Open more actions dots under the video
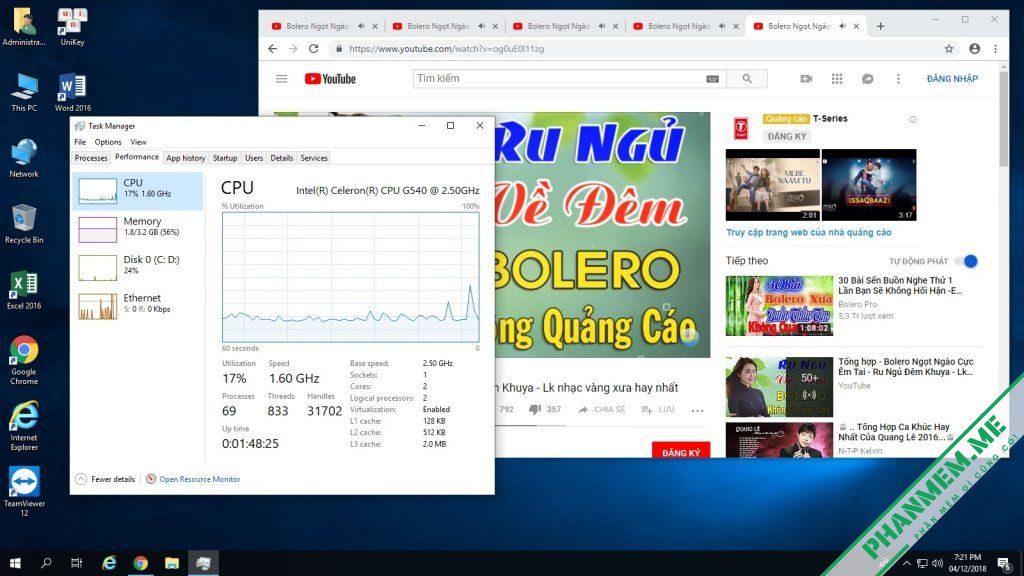Screen dimensions: 1024x576 pos(697,410)
